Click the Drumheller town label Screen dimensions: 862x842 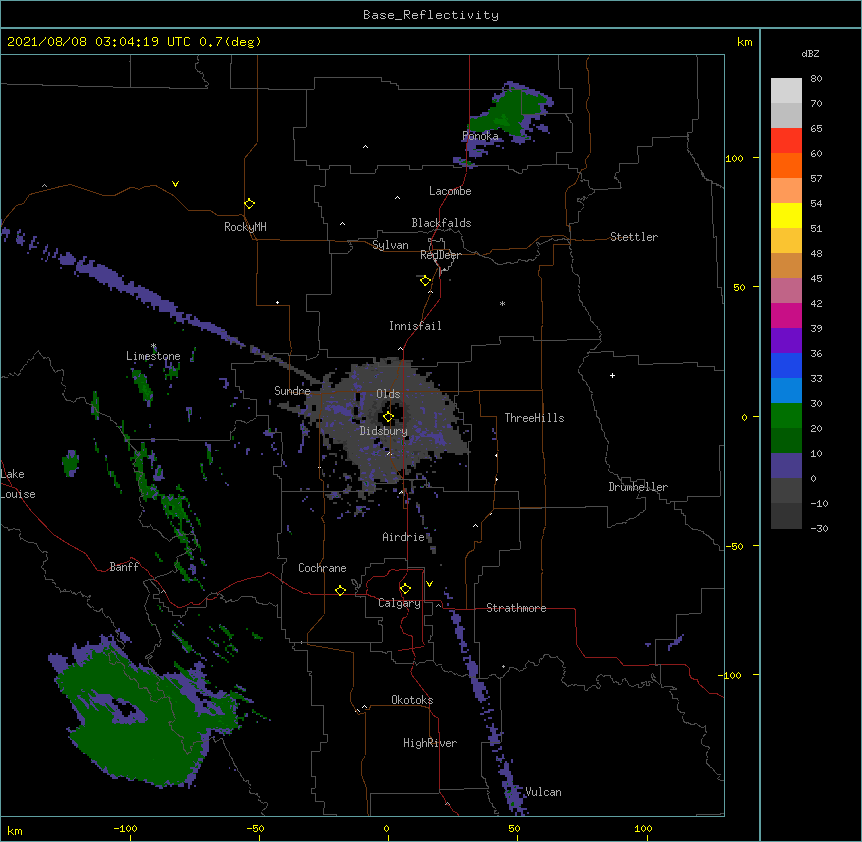(638, 487)
